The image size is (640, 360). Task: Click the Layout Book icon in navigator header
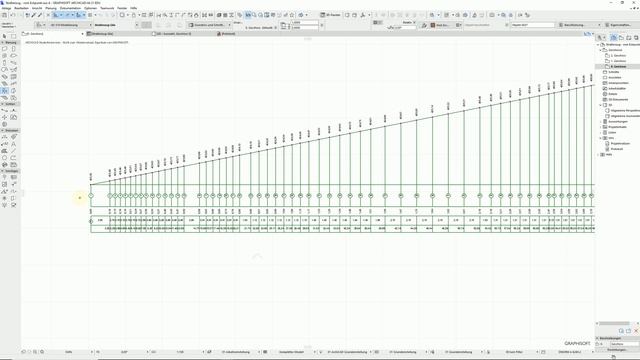629,38
